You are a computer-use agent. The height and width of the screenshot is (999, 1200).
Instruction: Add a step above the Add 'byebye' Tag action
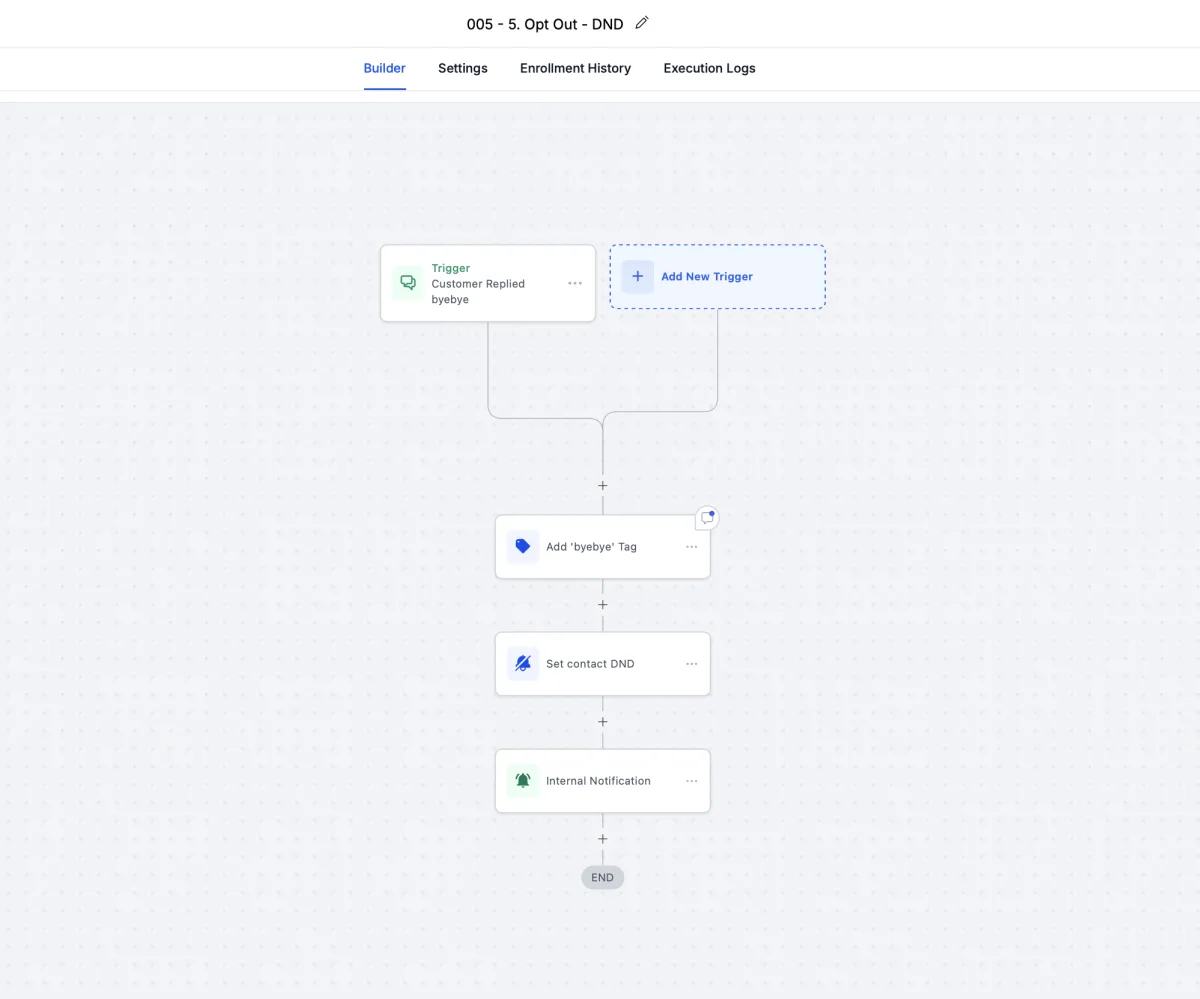(603, 486)
